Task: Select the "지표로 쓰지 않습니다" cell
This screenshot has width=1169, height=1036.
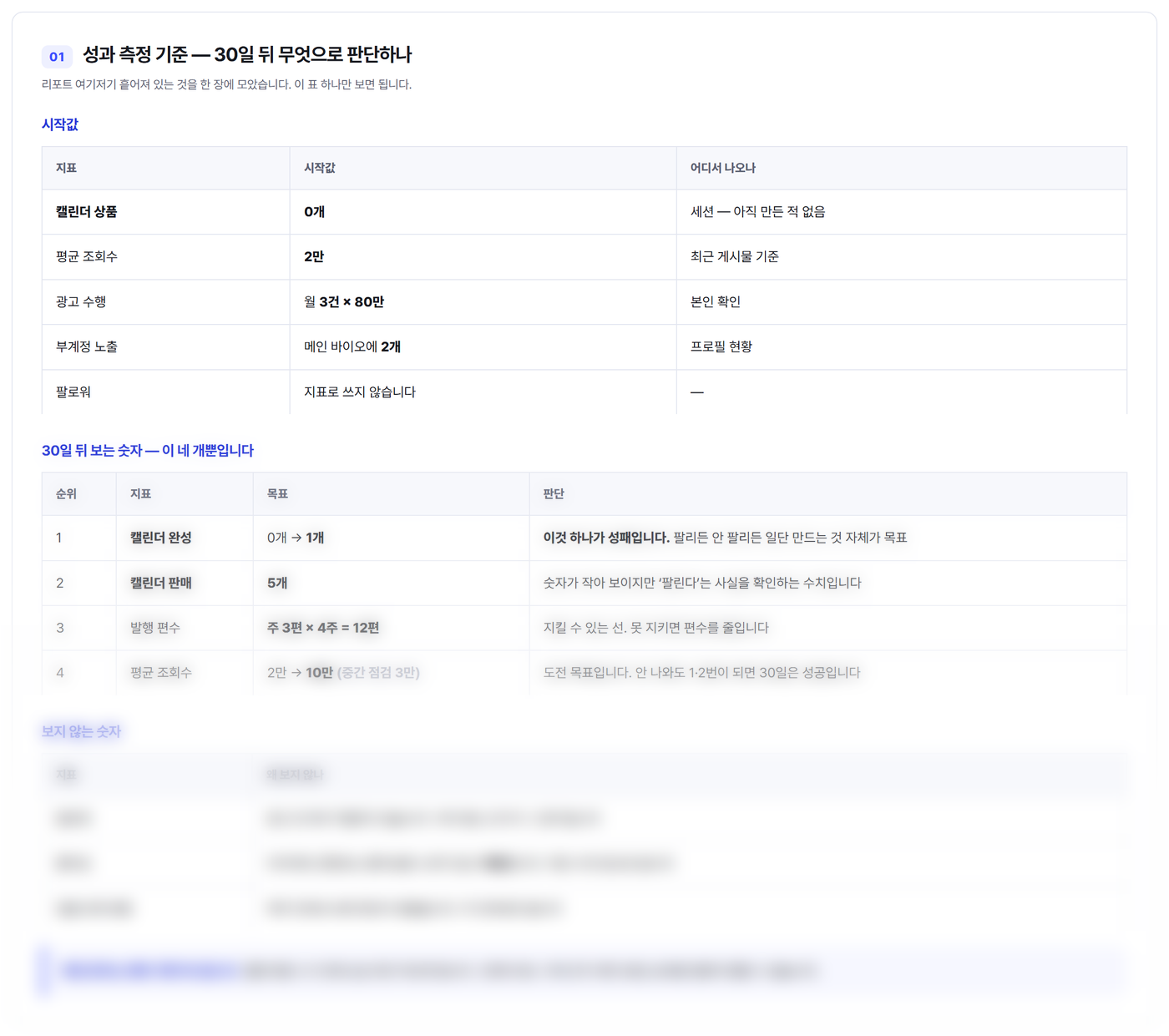Action: point(483,392)
